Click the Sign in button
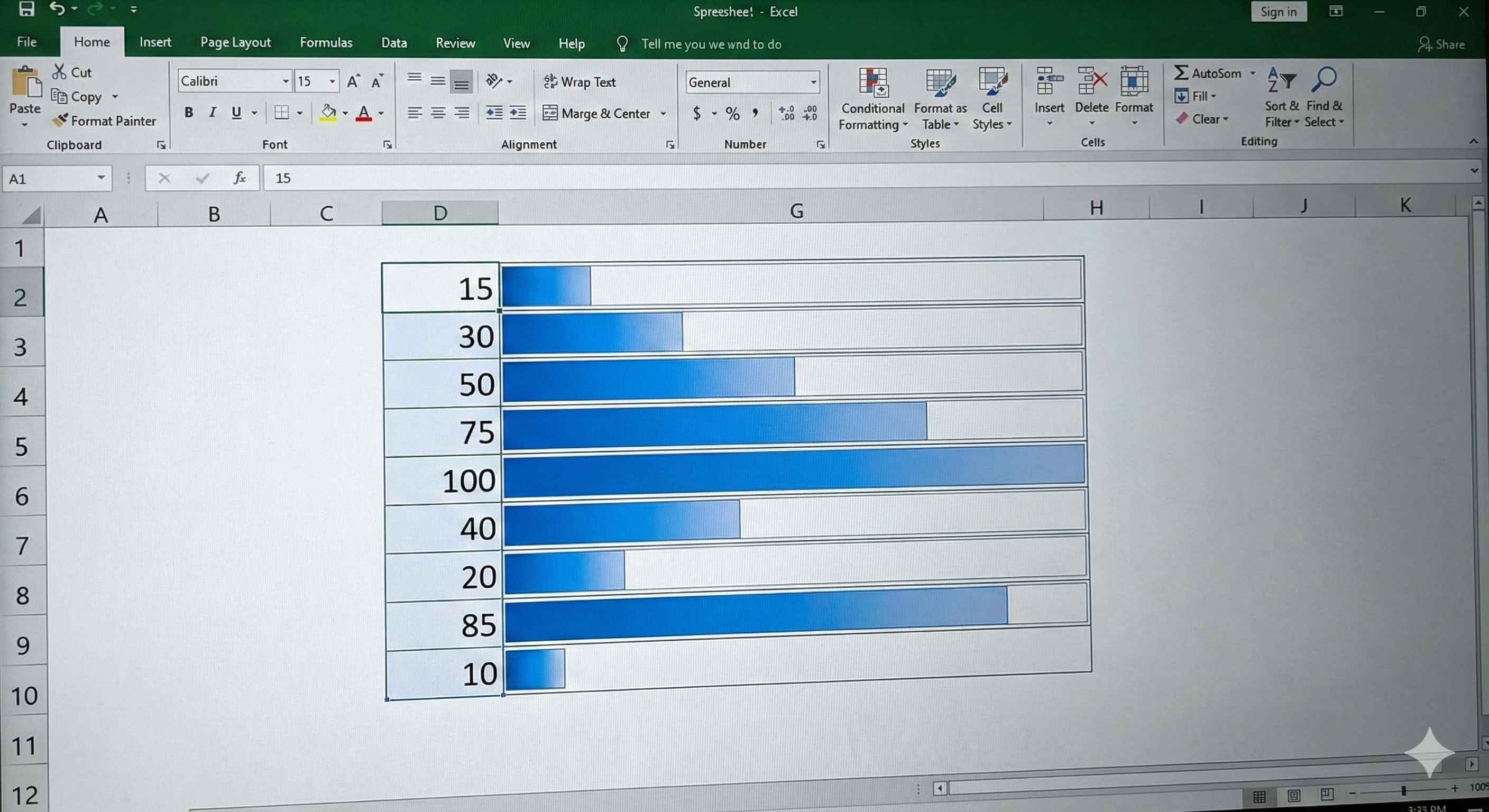 [1278, 12]
